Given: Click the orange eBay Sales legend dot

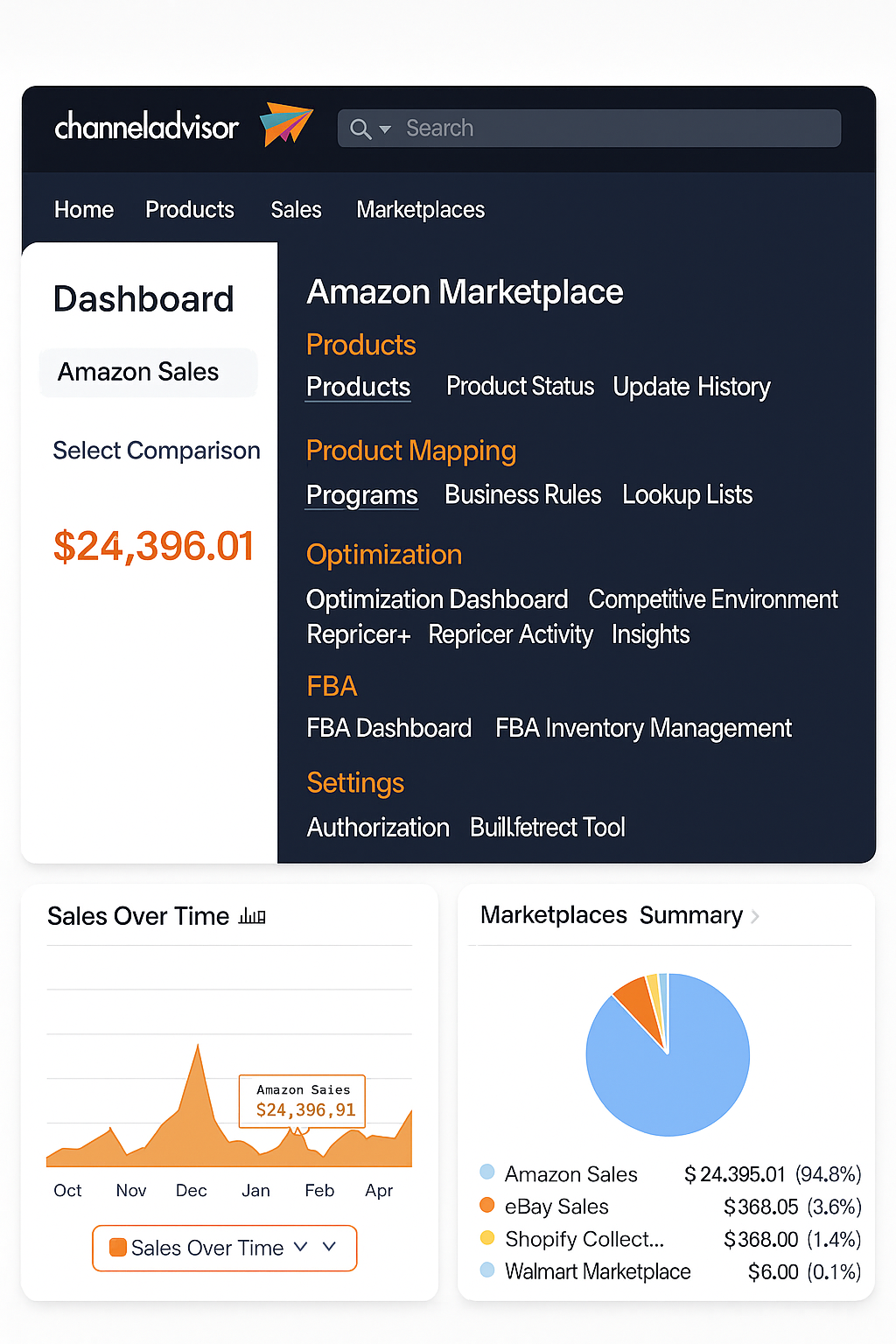Looking at the screenshot, I should (487, 1205).
